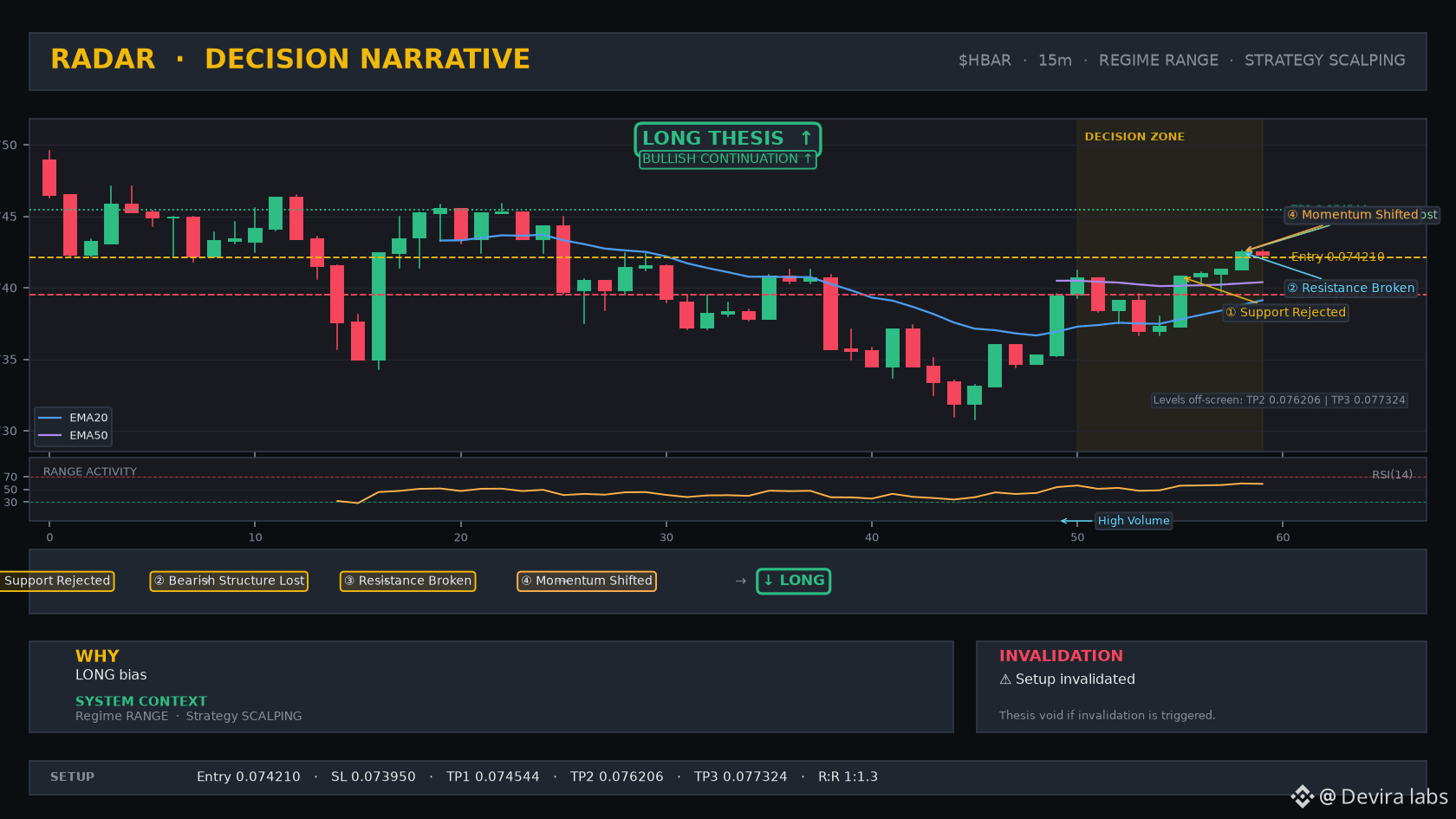The image size is (1456, 819).
Task: Click the Entry 0.074210 price line label
Action: (x=1337, y=257)
